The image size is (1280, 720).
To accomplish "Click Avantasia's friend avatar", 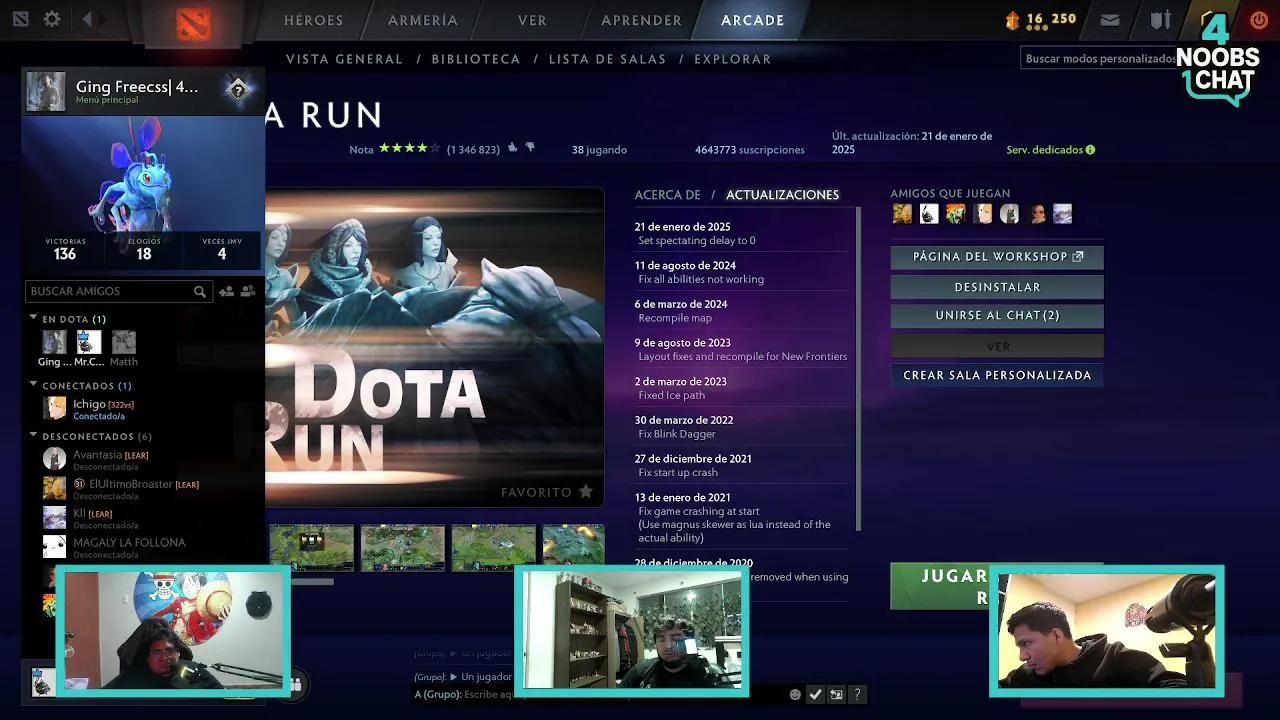I will click(x=55, y=459).
